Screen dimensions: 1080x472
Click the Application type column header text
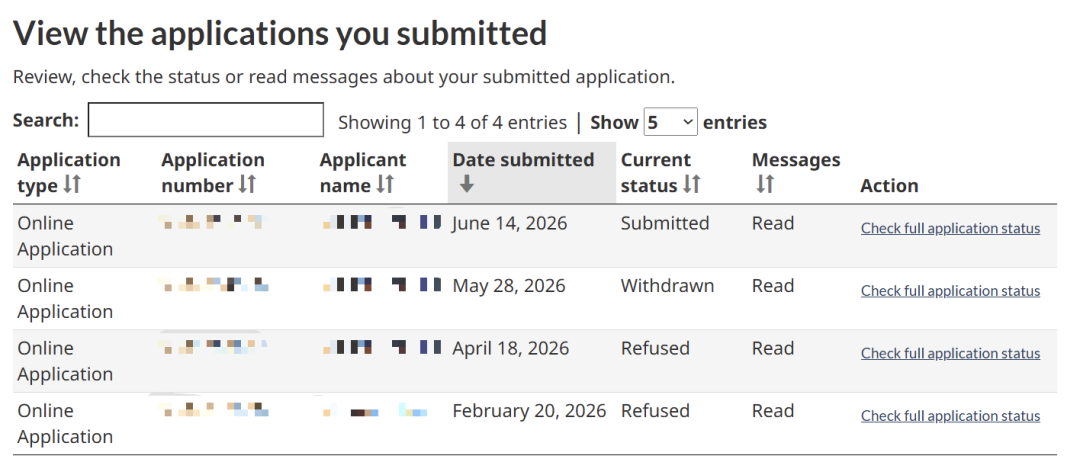(x=69, y=172)
